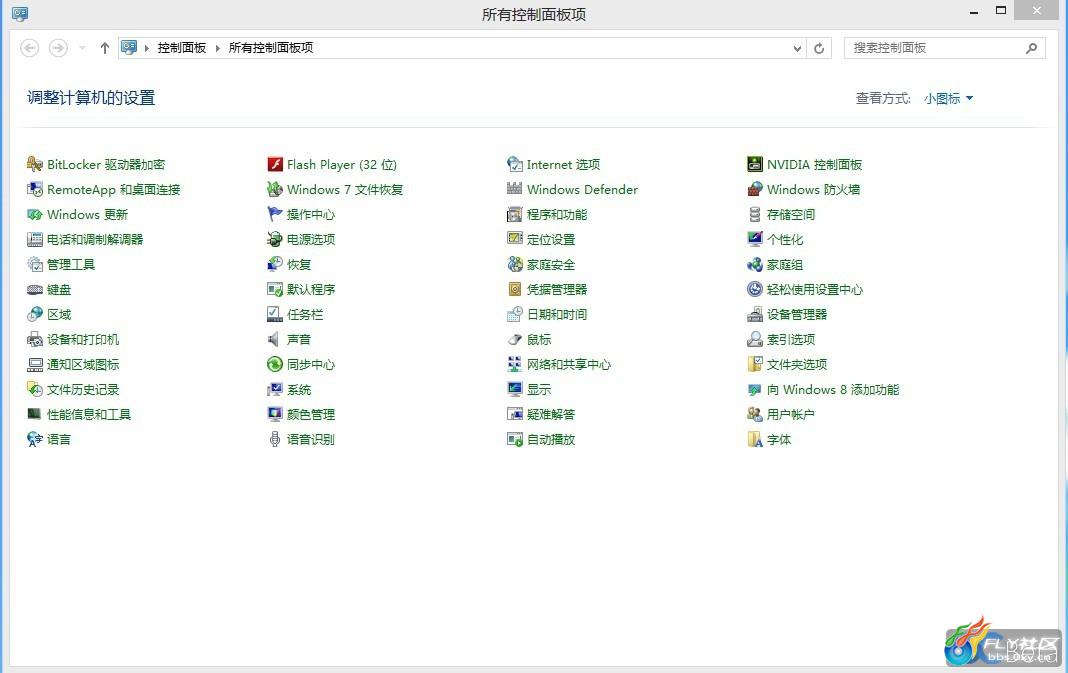Open the 管理工具 icon
The image size is (1068, 673).
point(35,264)
